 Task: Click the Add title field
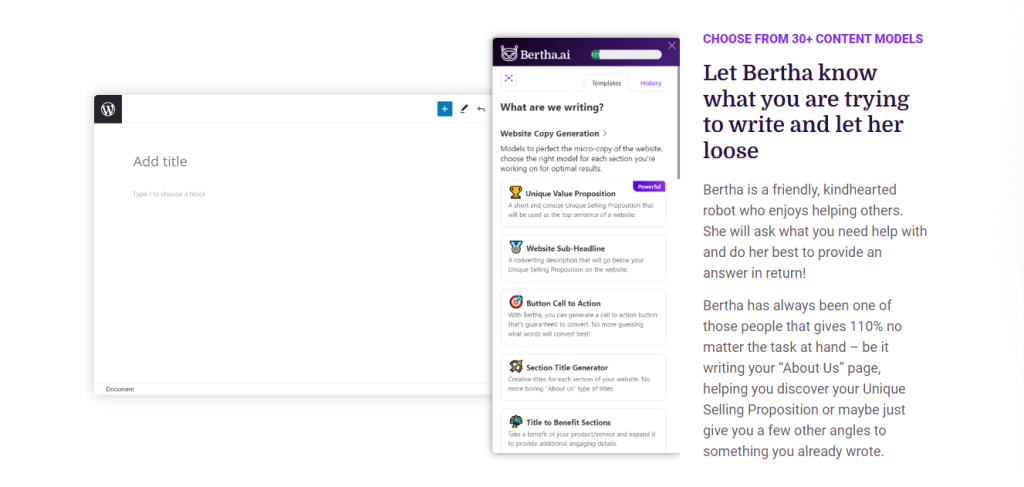tap(160, 162)
